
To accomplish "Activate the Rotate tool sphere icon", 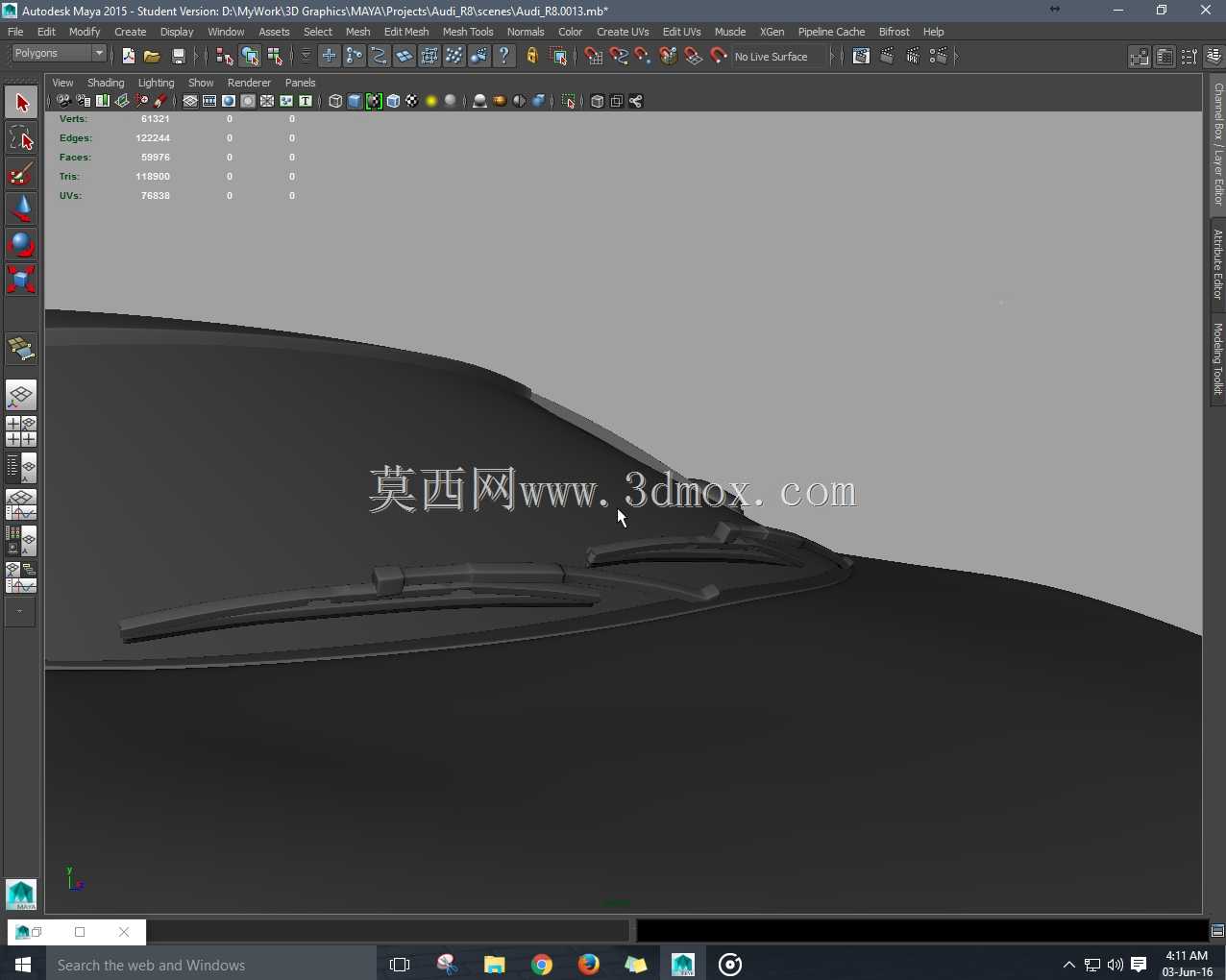I will coord(21,245).
